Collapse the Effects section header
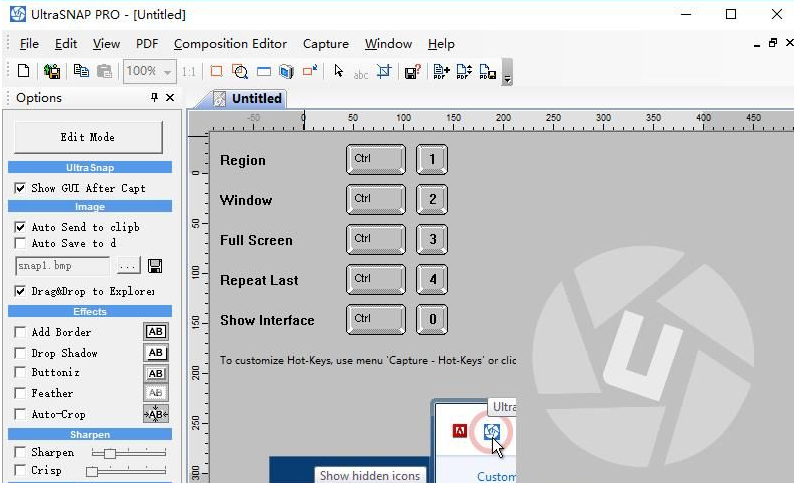This screenshot has width=794, height=483. point(90,311)
